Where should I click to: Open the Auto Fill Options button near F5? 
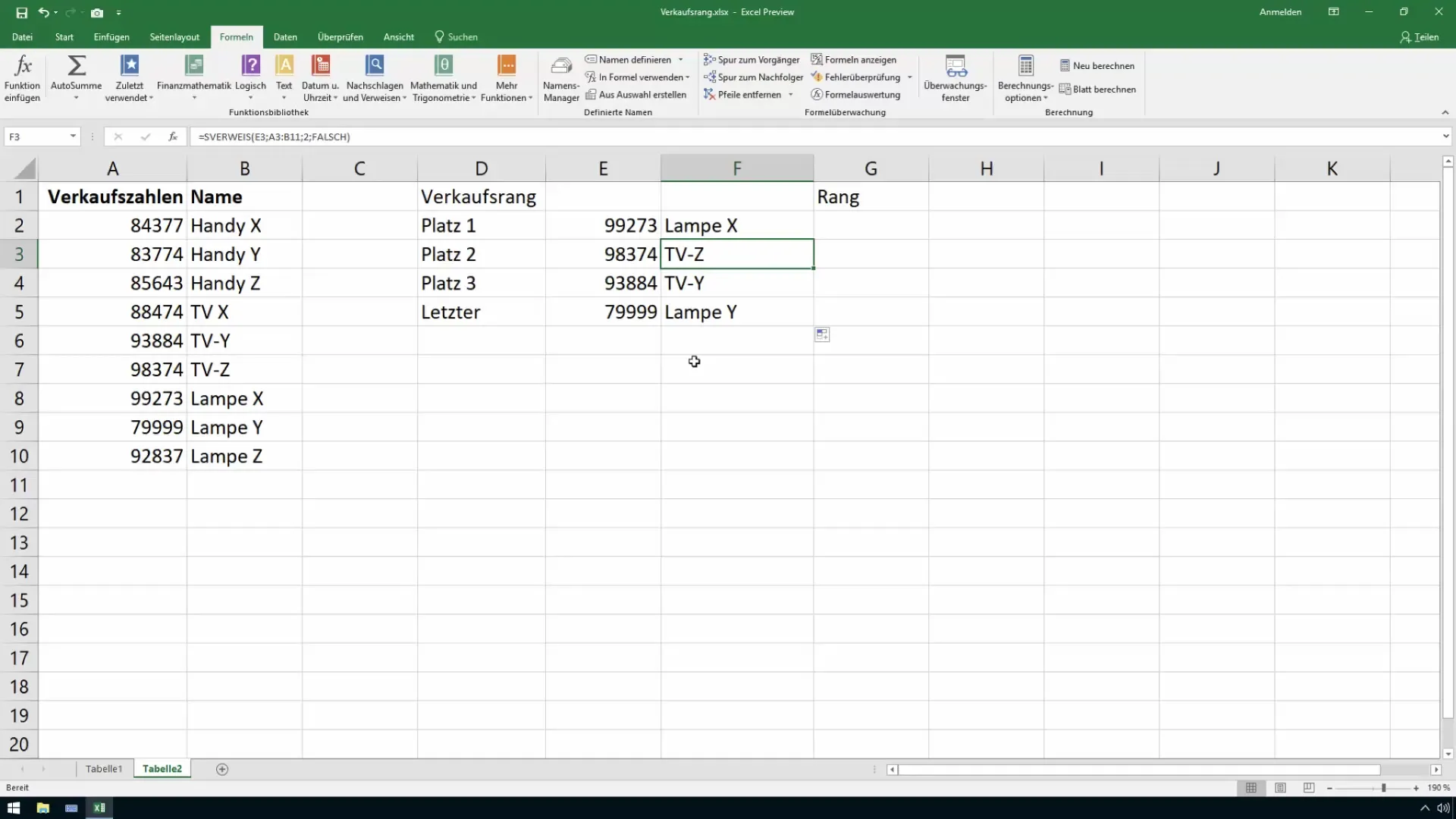tap(822, 334)
